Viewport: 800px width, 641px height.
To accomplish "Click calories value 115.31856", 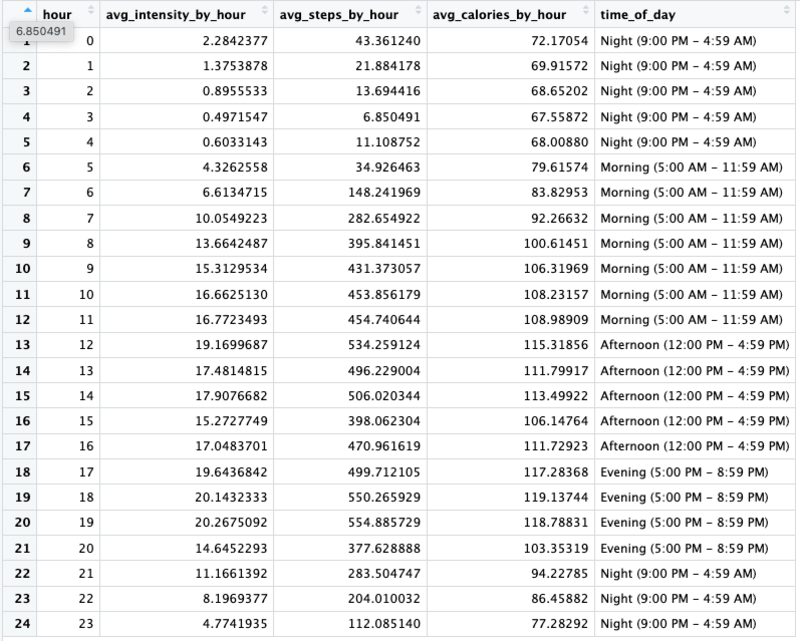I will coord(556,344).
